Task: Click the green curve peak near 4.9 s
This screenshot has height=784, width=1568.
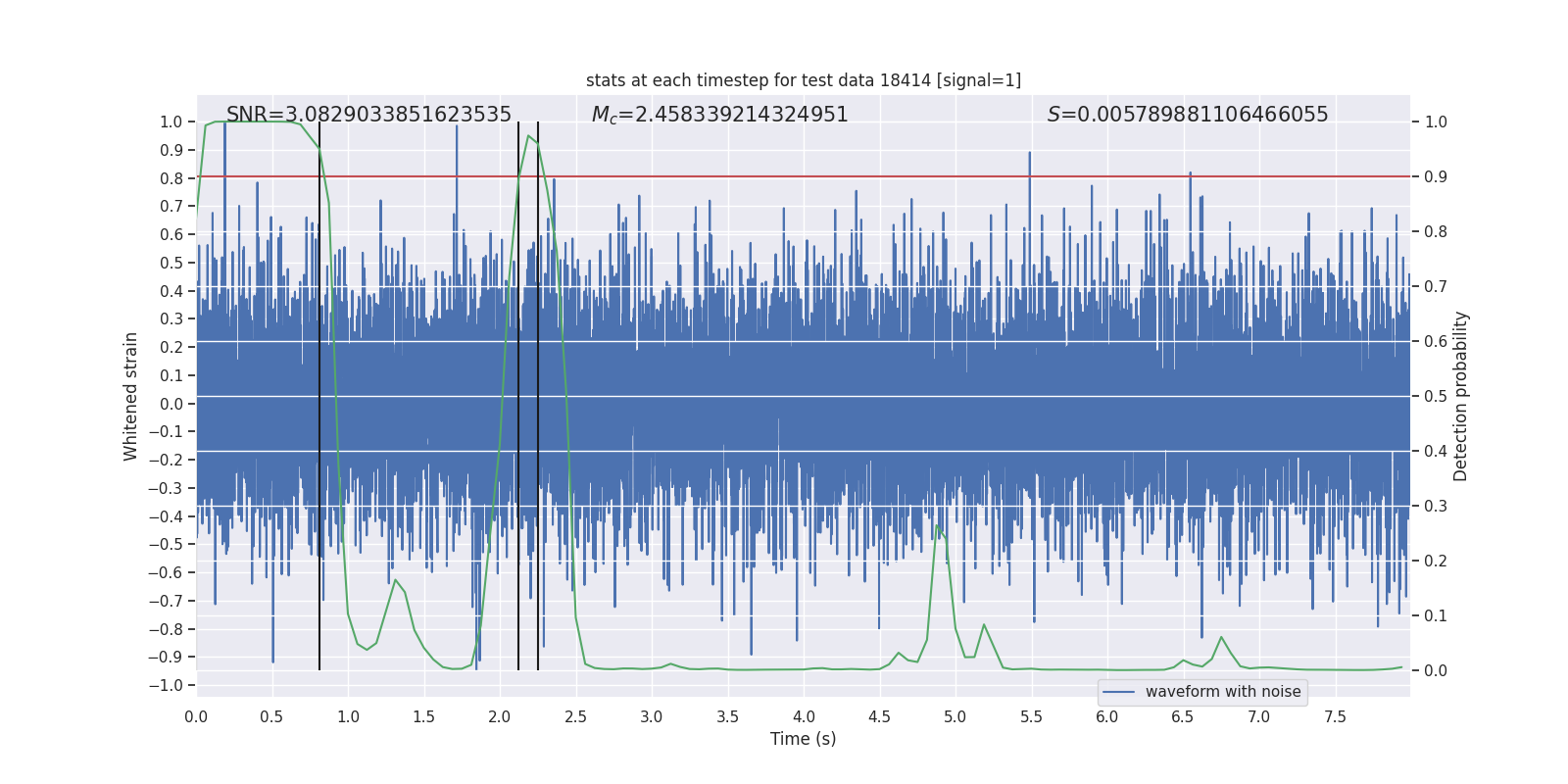Action: pos(937,526)
